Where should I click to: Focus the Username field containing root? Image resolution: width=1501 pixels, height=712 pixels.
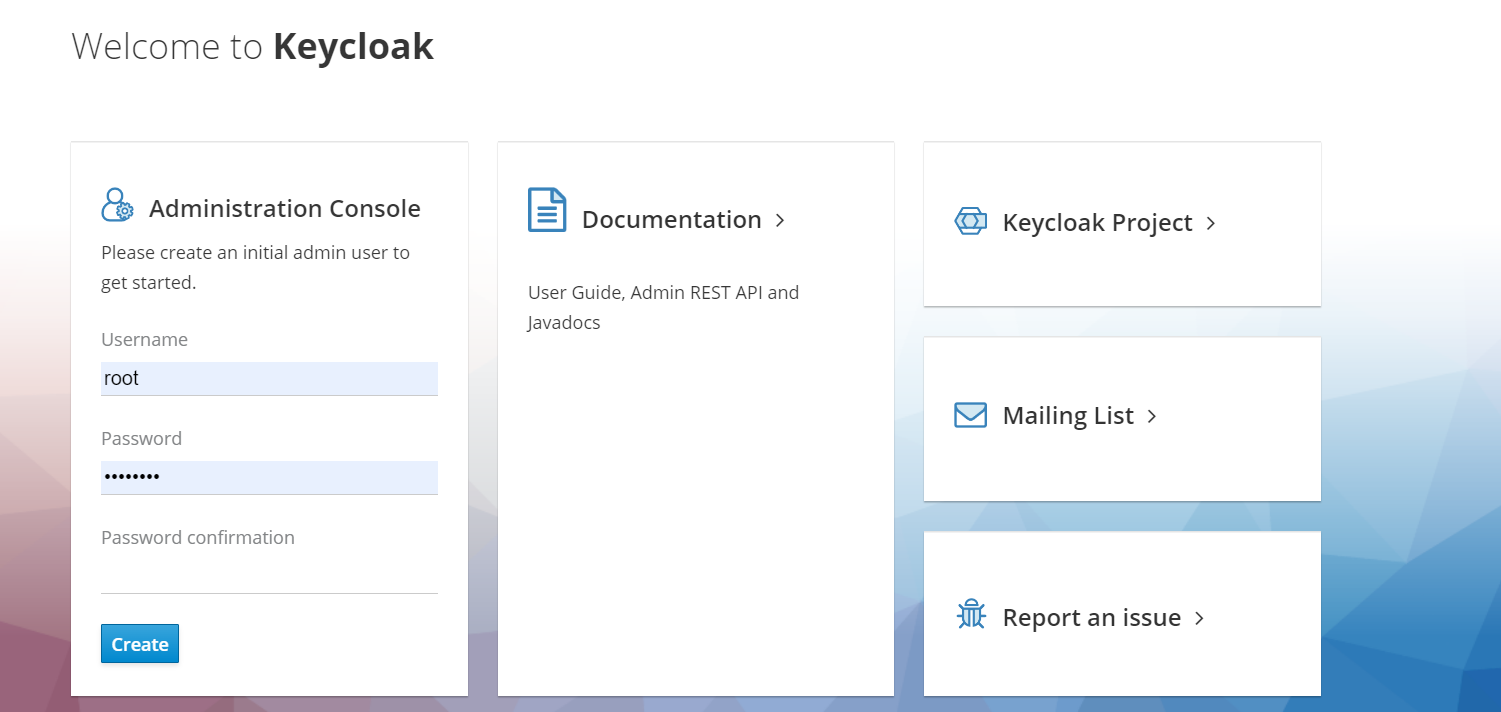click(x=269, y=379)
